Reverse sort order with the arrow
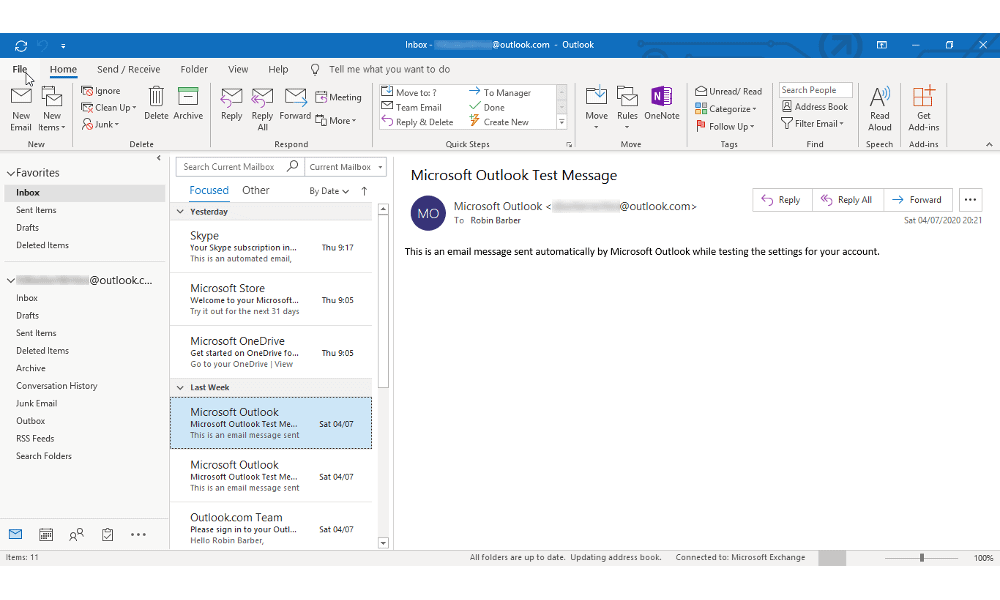This screenshot has width=1000, height=600. pos(364,191)
